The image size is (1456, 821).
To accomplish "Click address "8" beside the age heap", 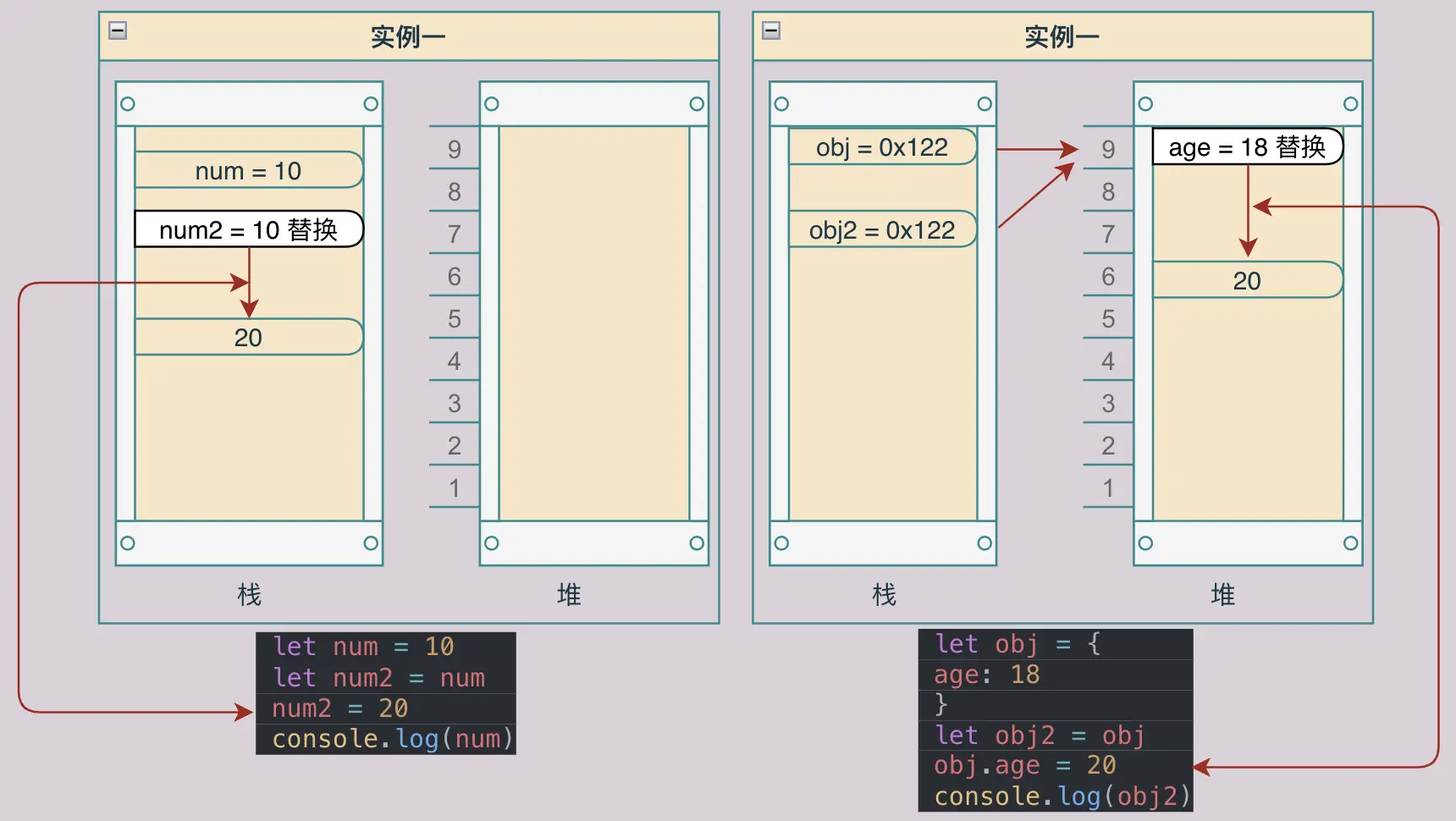I will pos(1108,192).
